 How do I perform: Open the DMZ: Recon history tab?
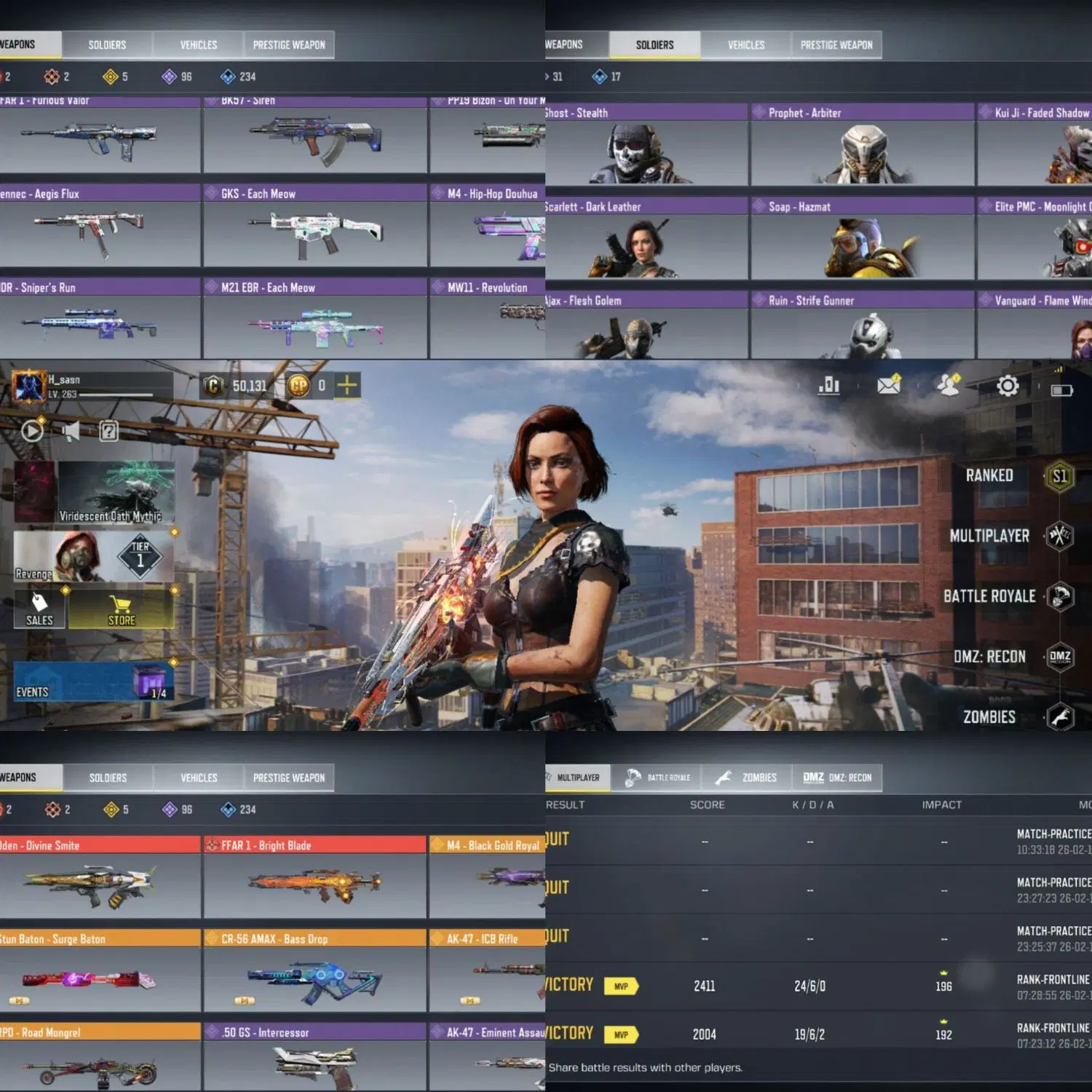pos(837,778)
